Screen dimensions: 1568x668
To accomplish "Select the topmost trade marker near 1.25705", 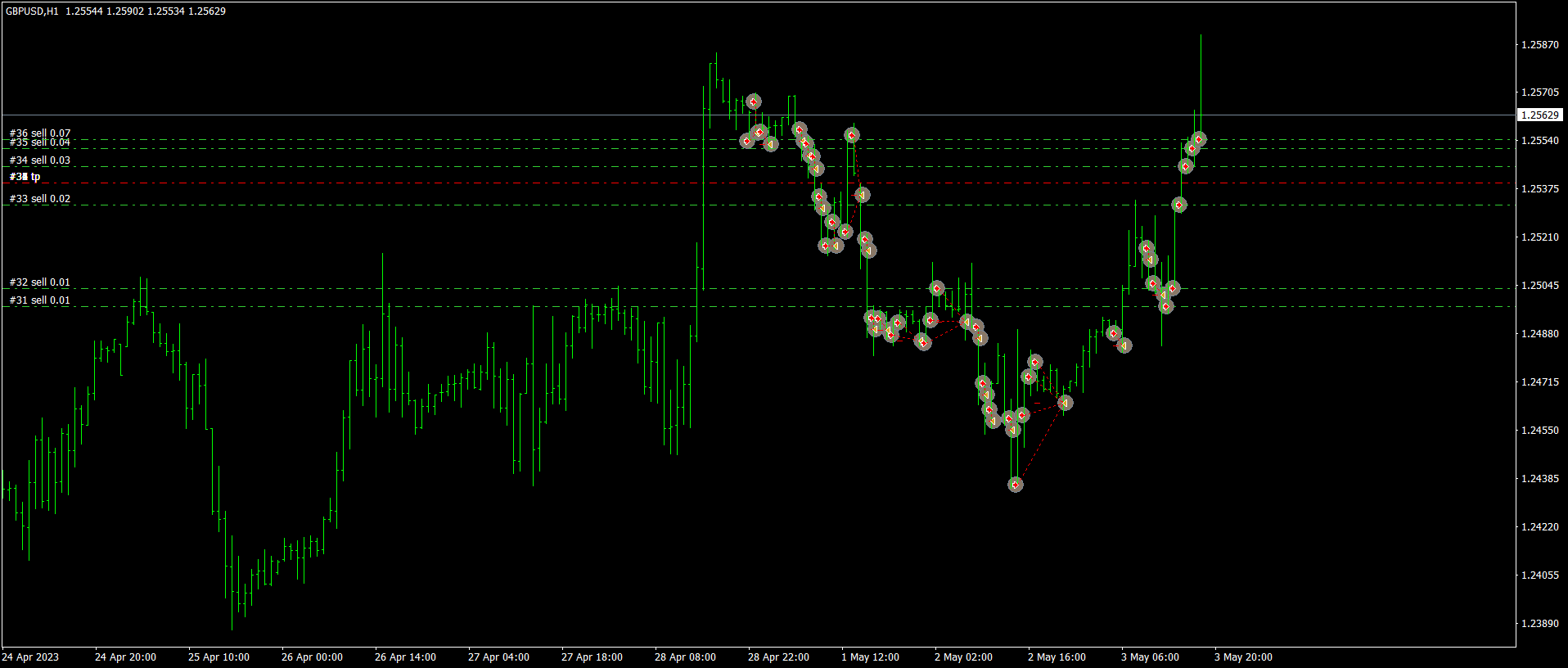I will tap(754, 102).
